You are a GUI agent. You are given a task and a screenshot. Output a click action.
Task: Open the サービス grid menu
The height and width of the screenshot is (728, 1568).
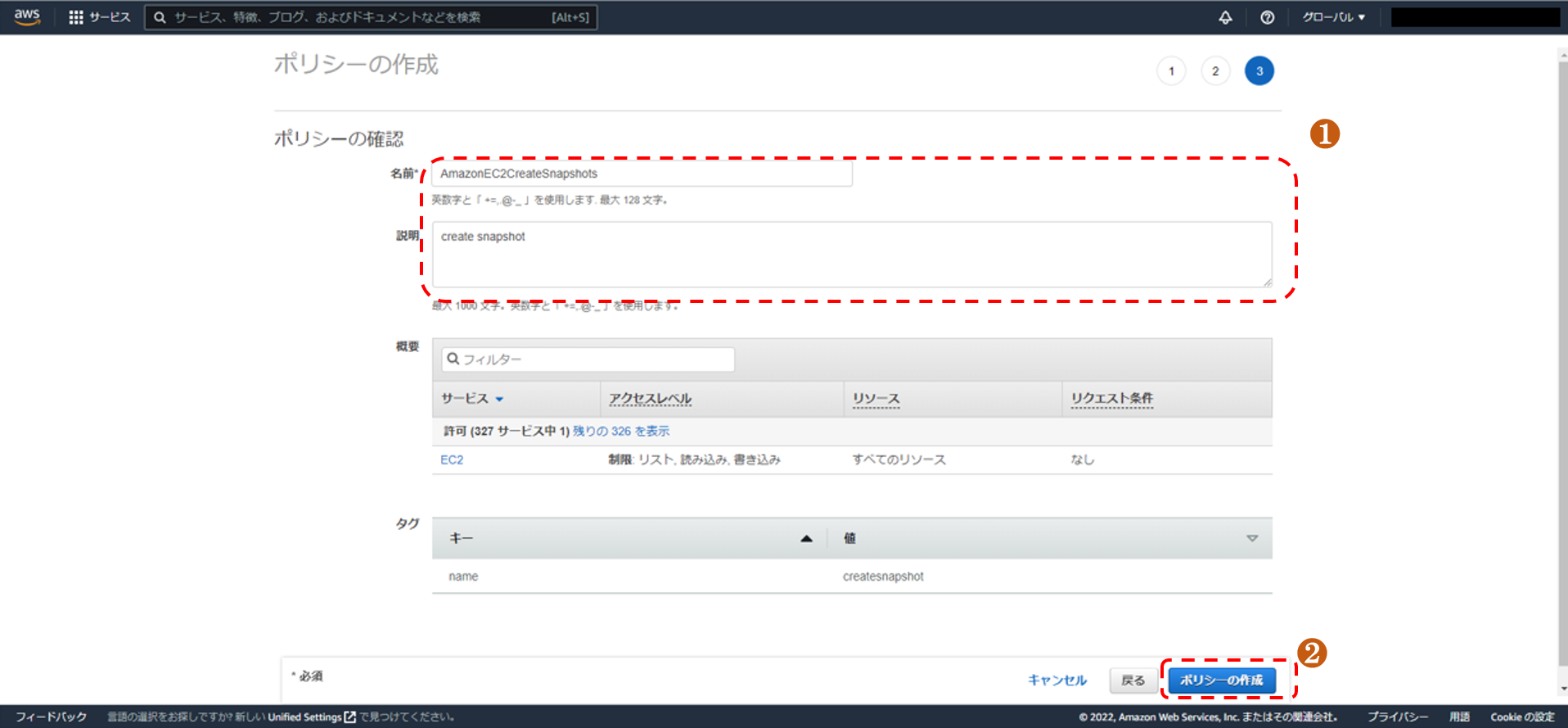[99, 17]
